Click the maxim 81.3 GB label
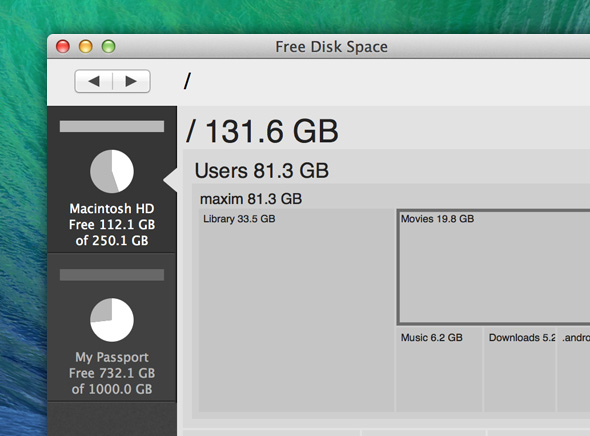 (x=251, y=199)
